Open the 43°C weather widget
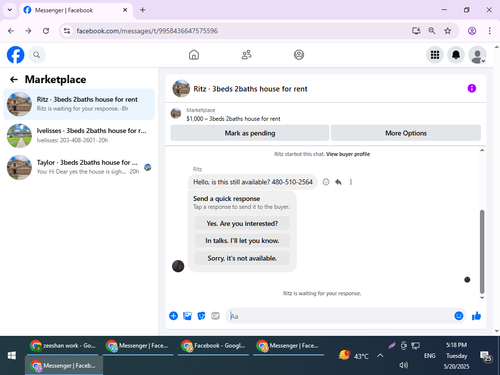Screen dimensions: 500x375 click(x=354, y=356)
